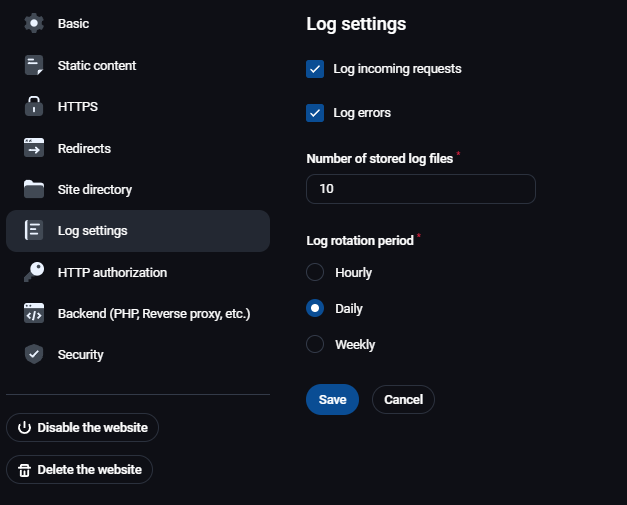Click the Log settings sidebar icon
Viewport: 627px width, 505px height.
(34, 231)
